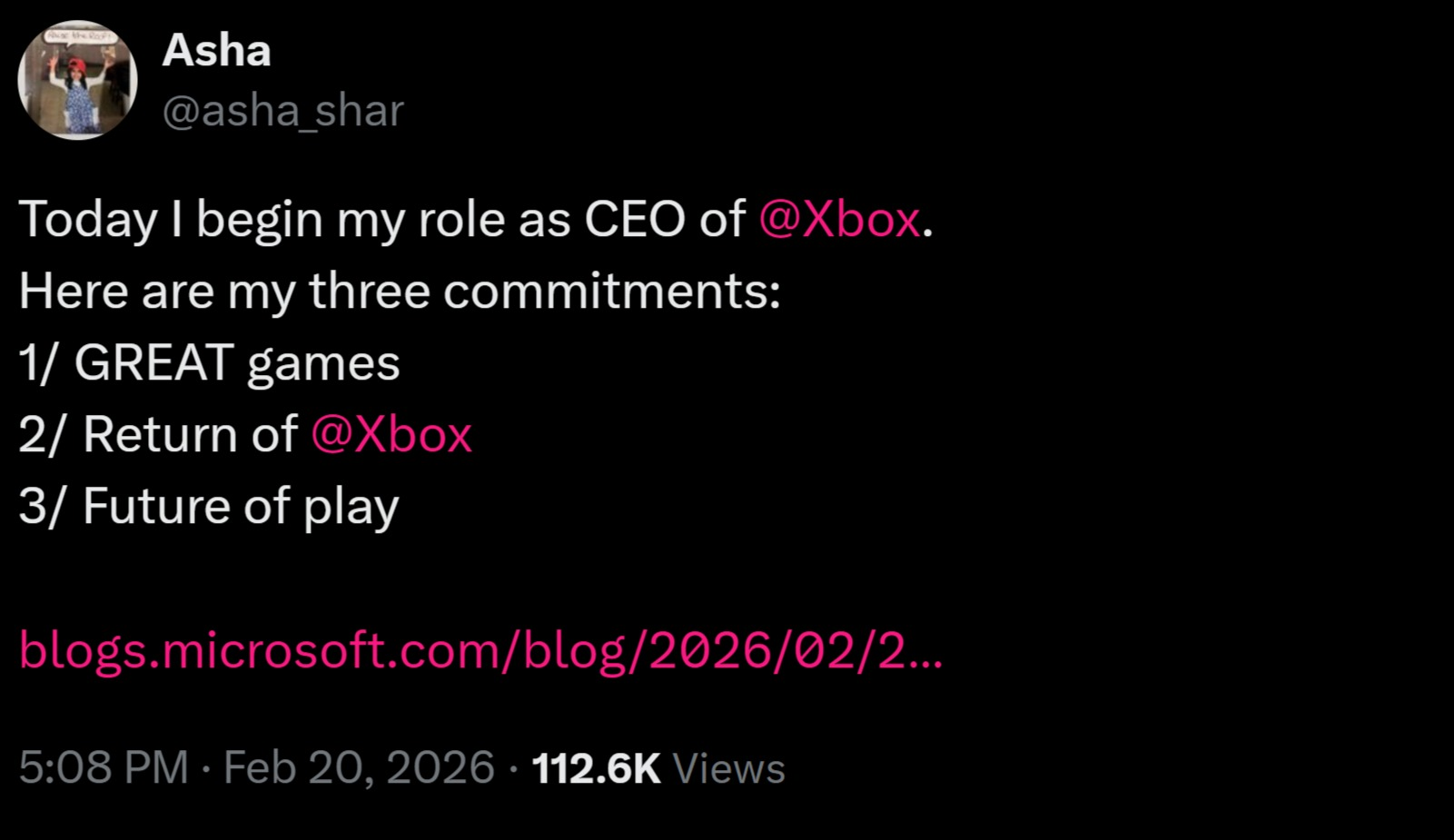Image resolution: width=1454 pixels, height=840 pixels.
Task: Open @Xbox mention after 'Return of'
Action: pyautogui.click(x=391, y=434)
